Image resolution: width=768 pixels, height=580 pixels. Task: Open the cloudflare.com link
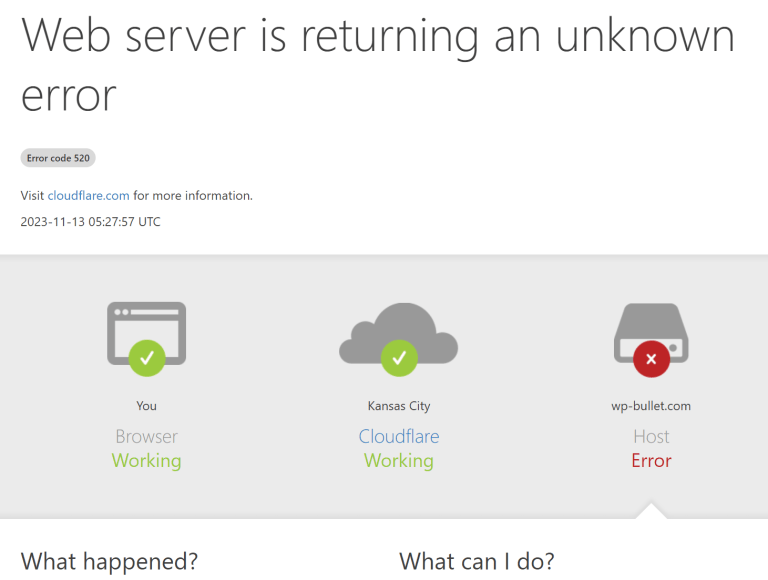click(88, 196)
